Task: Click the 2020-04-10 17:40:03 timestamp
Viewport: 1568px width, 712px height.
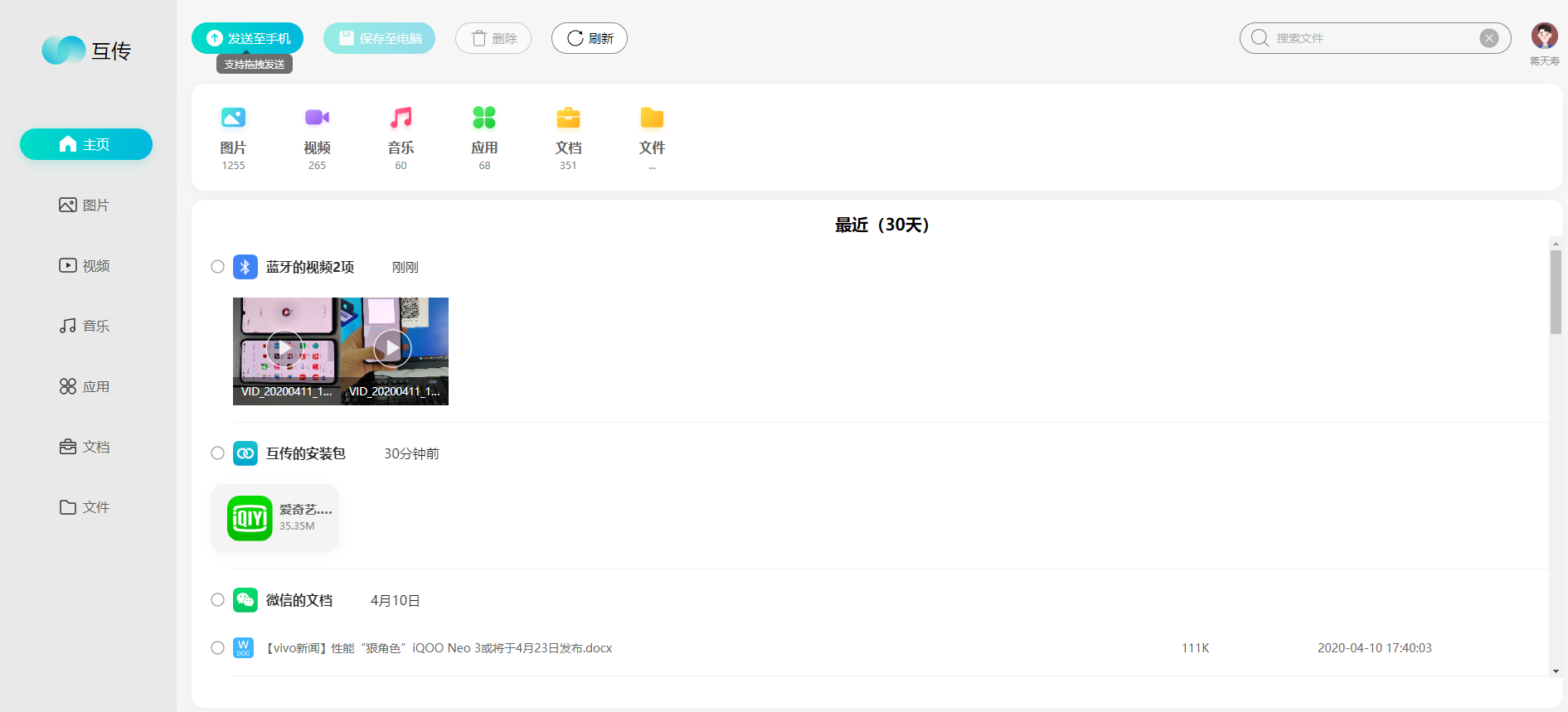Action: point(1375,648)
